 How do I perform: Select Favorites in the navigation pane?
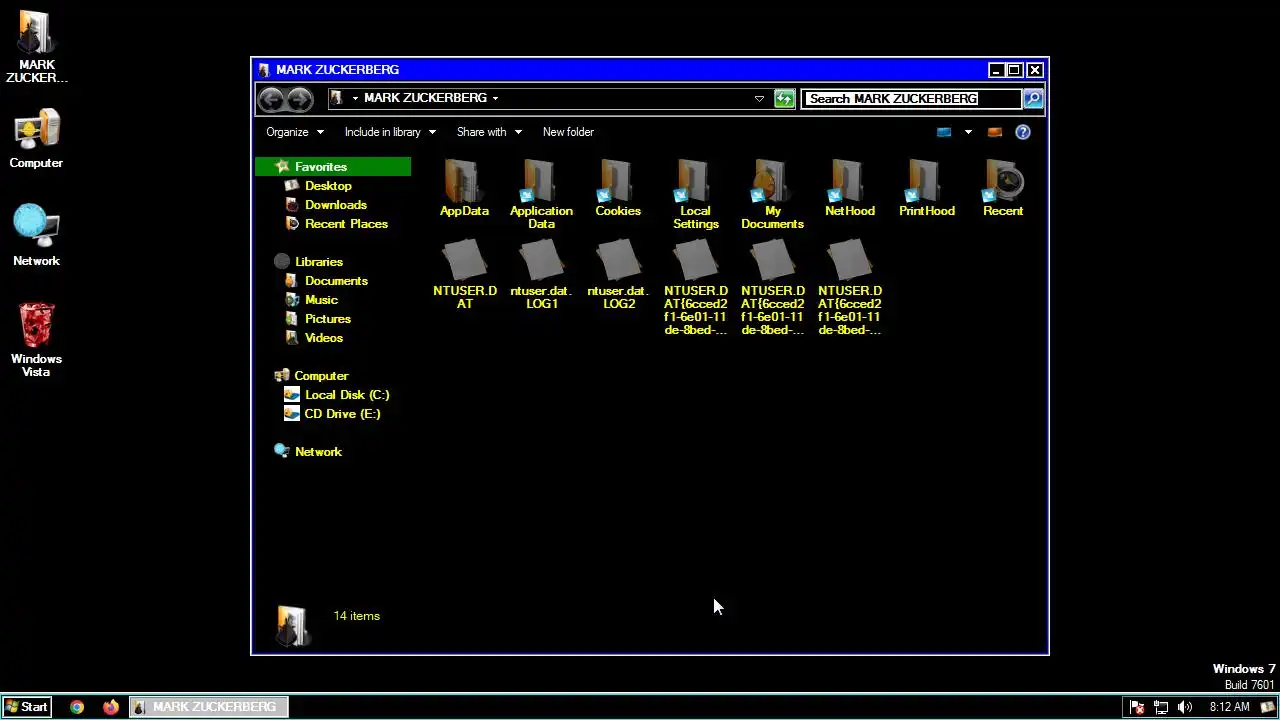coord(333,167)
